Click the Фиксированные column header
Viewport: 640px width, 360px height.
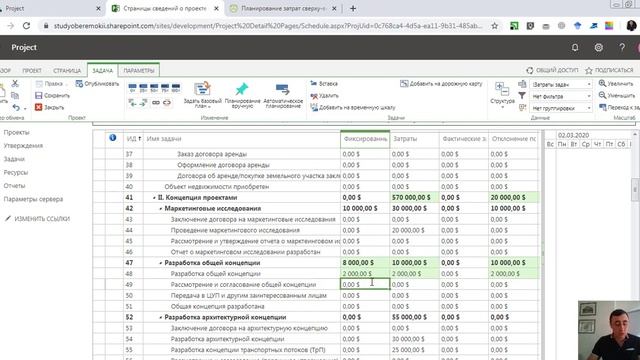[x=365, y=139]
